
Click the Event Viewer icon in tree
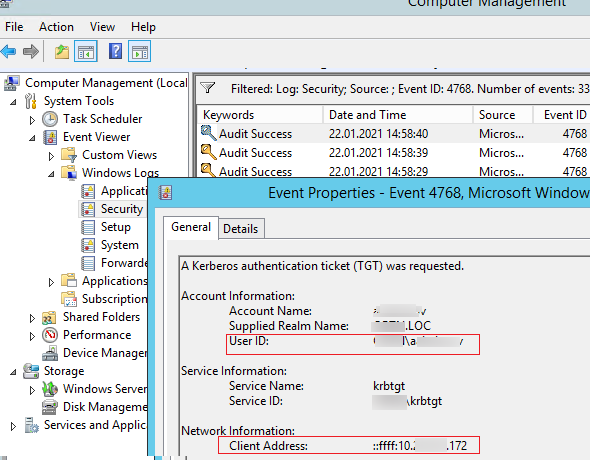50,137
